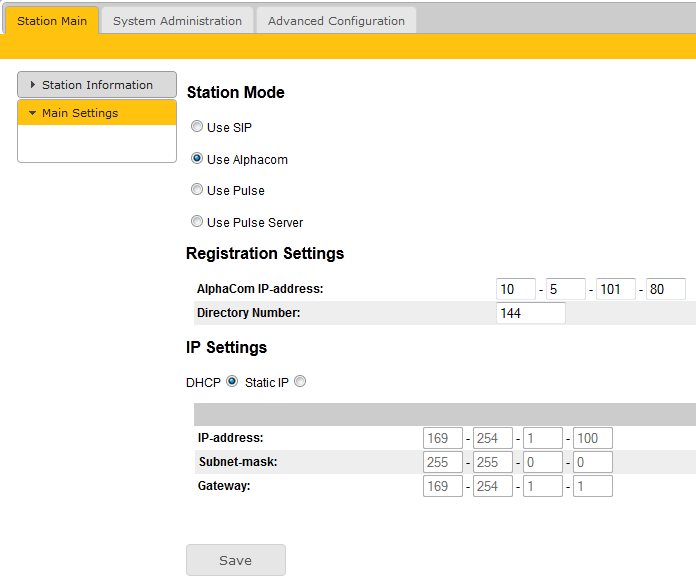Click second octet of AlphaCom IP-address
This screenshot has height=586, width=696.
pos(565,289)
